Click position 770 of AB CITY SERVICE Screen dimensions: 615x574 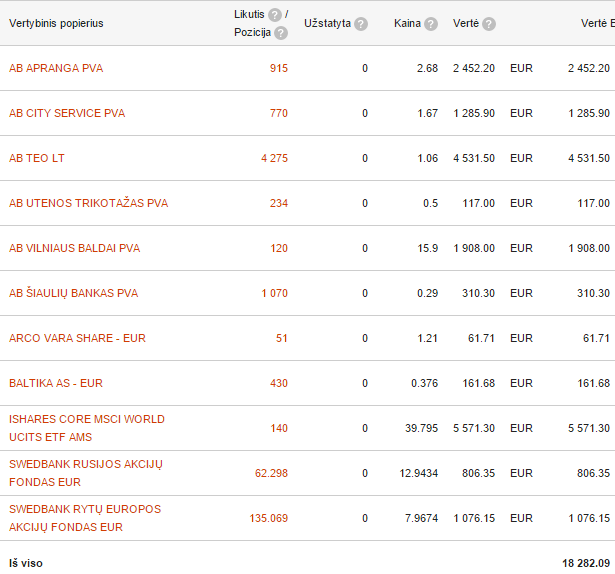click(279, 113)
